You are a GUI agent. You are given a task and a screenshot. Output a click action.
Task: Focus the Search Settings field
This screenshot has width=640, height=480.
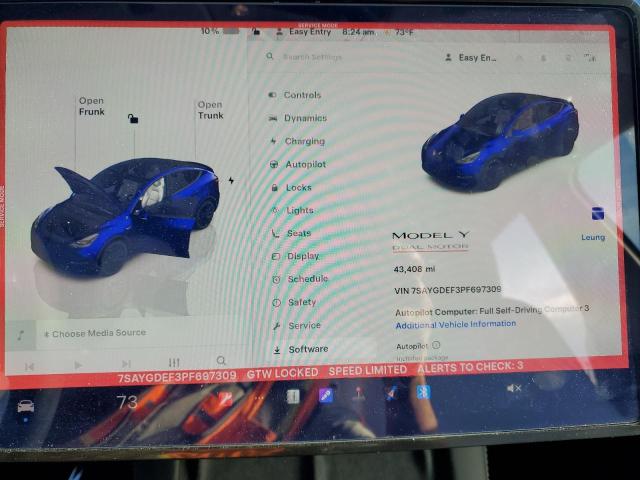click(312, 57)
